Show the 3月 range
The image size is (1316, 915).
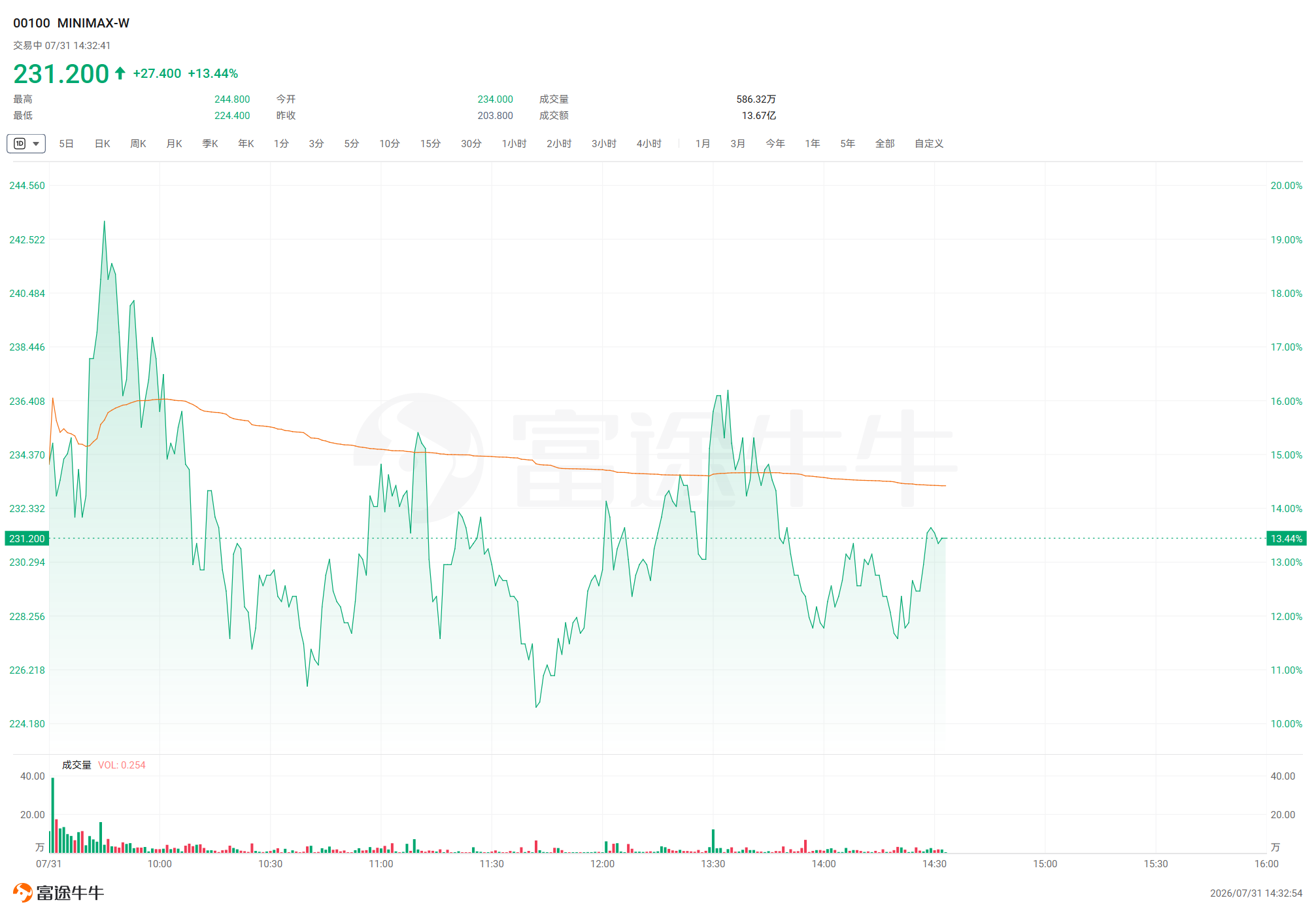click(737, 143)
